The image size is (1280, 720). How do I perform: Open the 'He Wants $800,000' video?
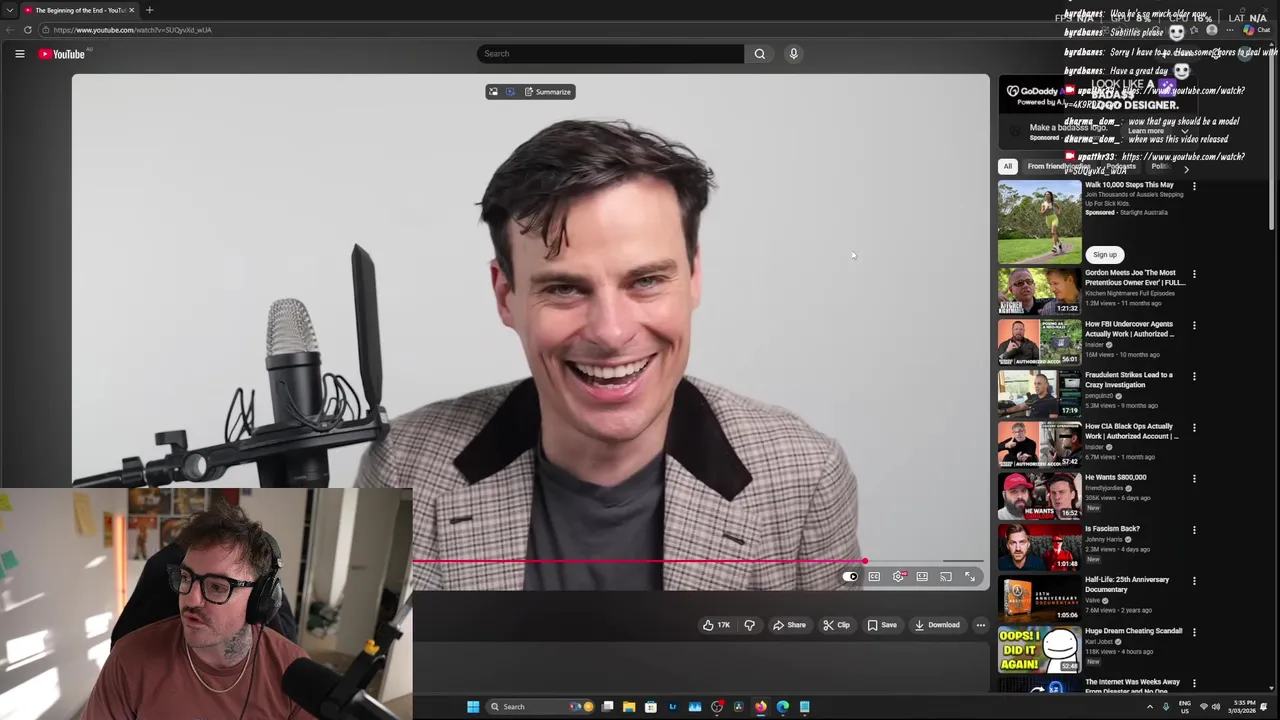coord(1115,478)
